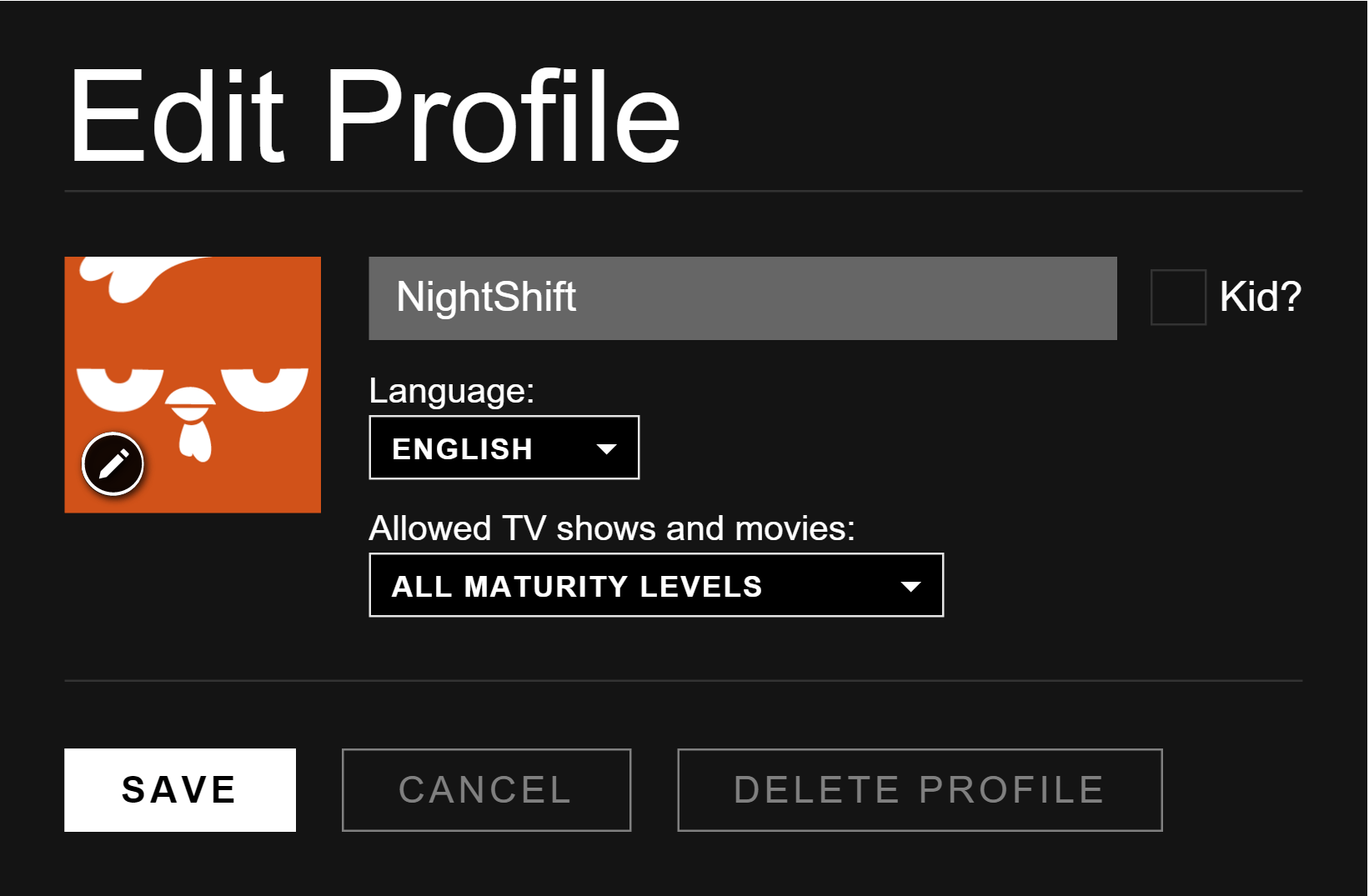Open the Language dropdown showing ENGLISH
The image size is (1369, 896).
(x=504, y=448)
